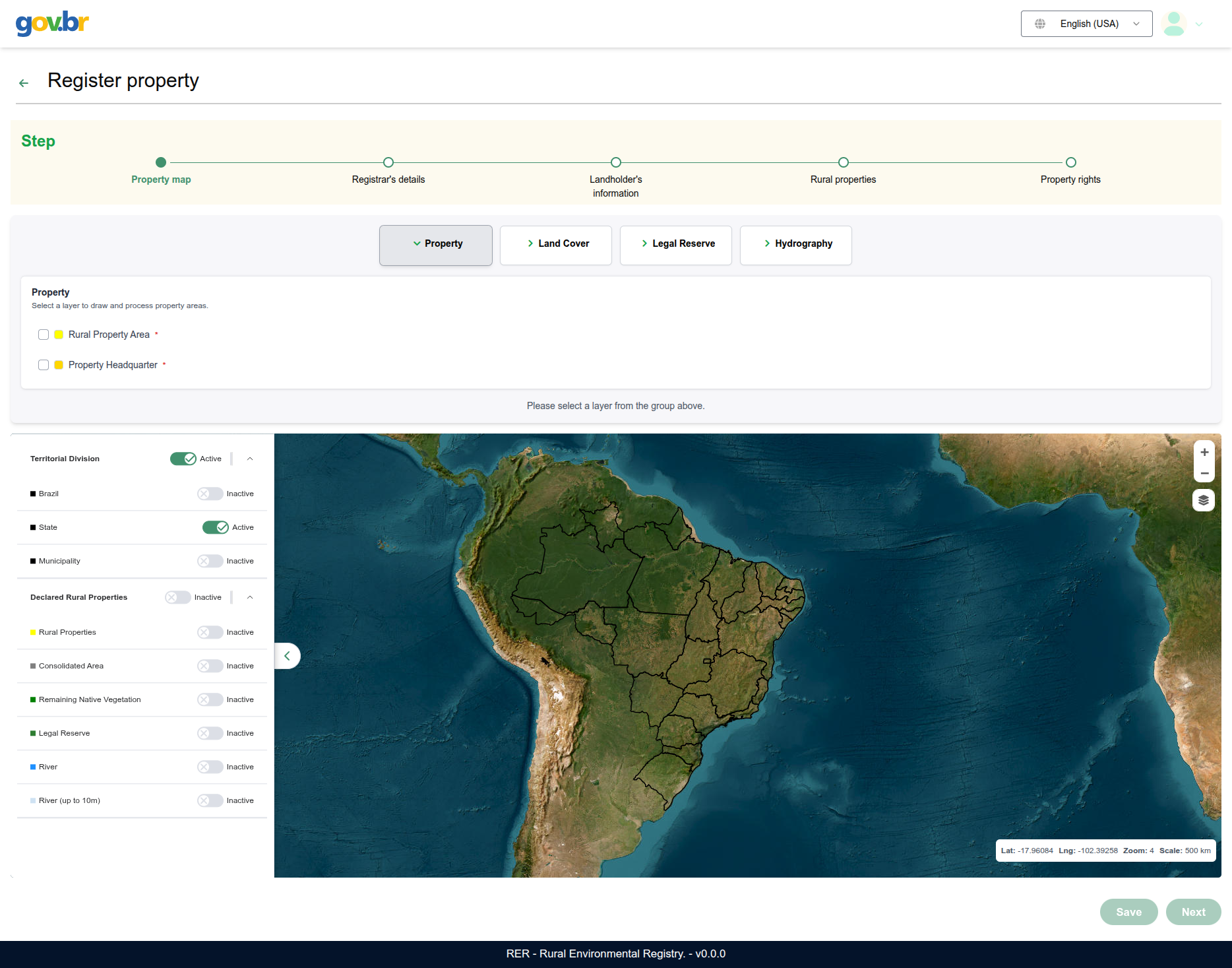Open the user avatar menu

point(1174,24)
